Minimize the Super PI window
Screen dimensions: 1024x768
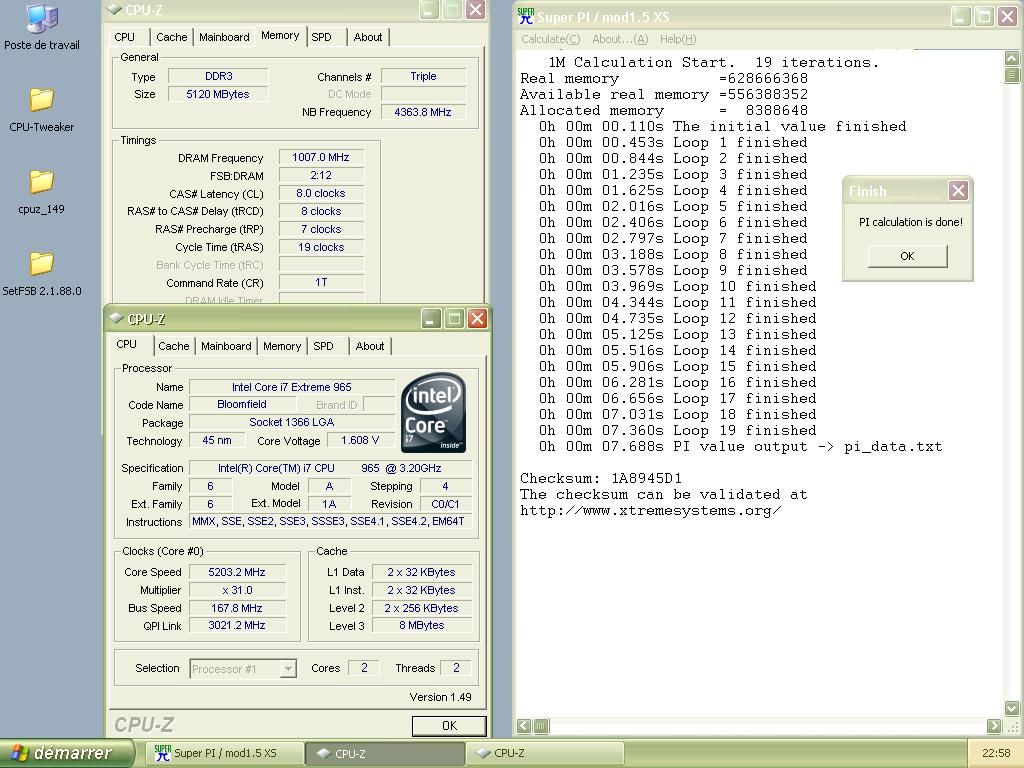pyautogui.click(x=960, y=17)
